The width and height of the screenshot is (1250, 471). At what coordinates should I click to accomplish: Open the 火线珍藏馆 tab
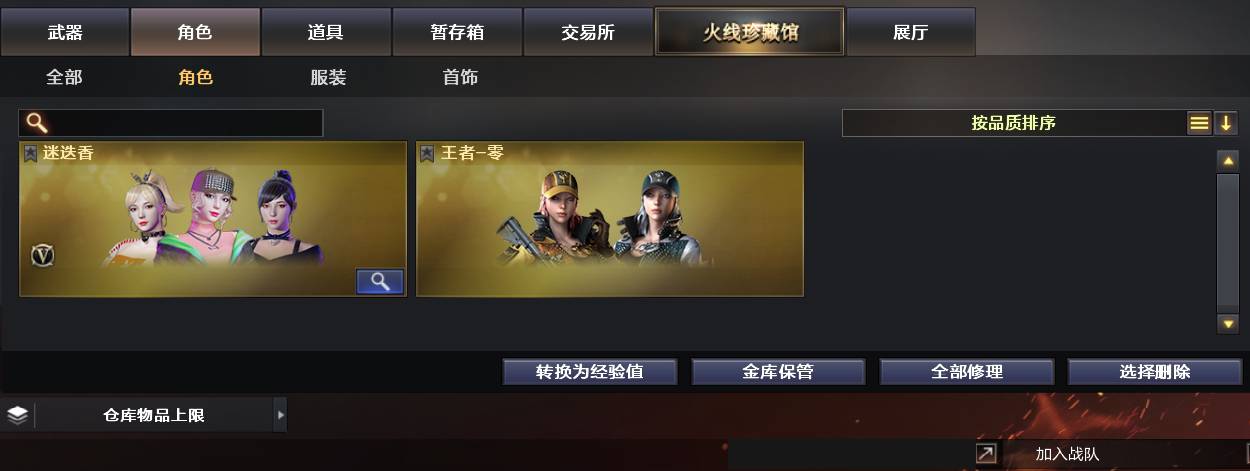coord(750,32)
